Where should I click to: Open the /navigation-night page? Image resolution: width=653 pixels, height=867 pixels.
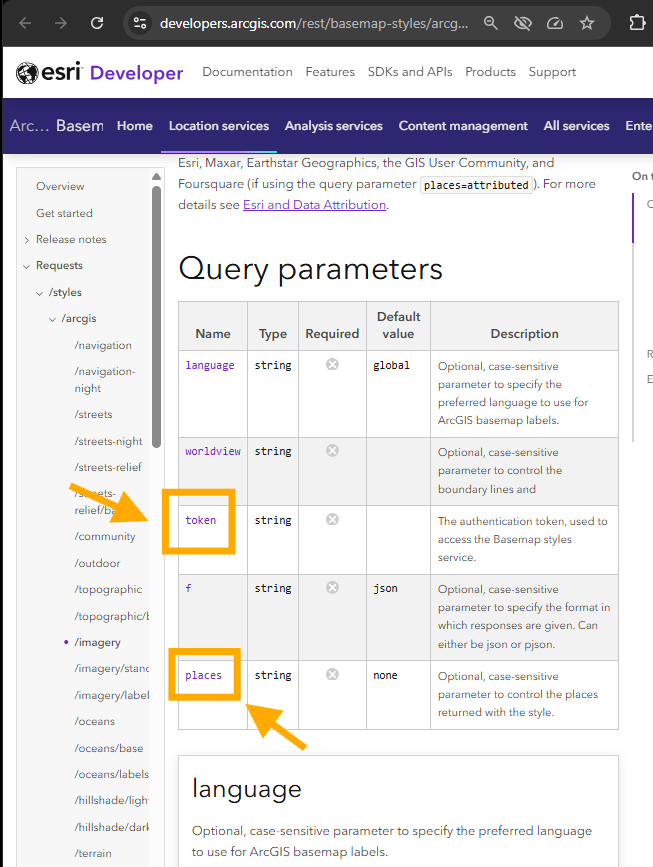pyautogui.click(x=105, y=380)
